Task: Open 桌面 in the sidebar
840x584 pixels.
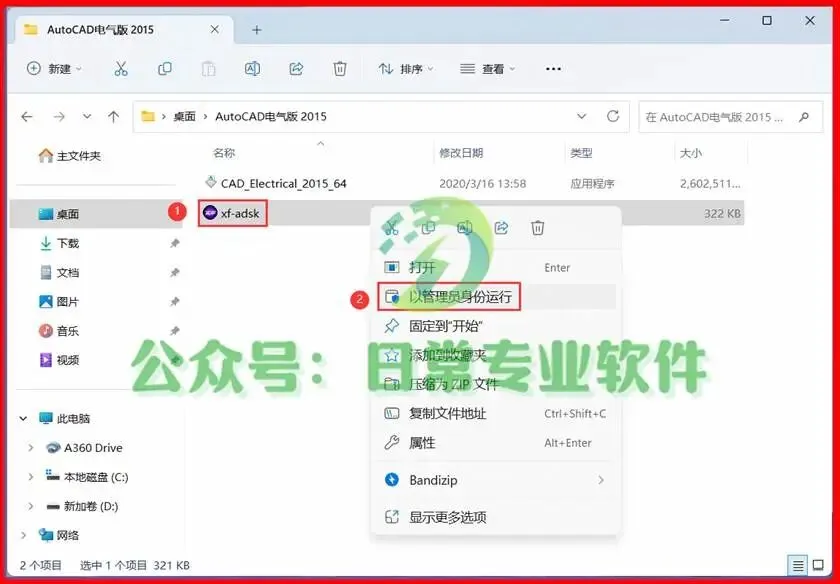Action: coord(59,214)
